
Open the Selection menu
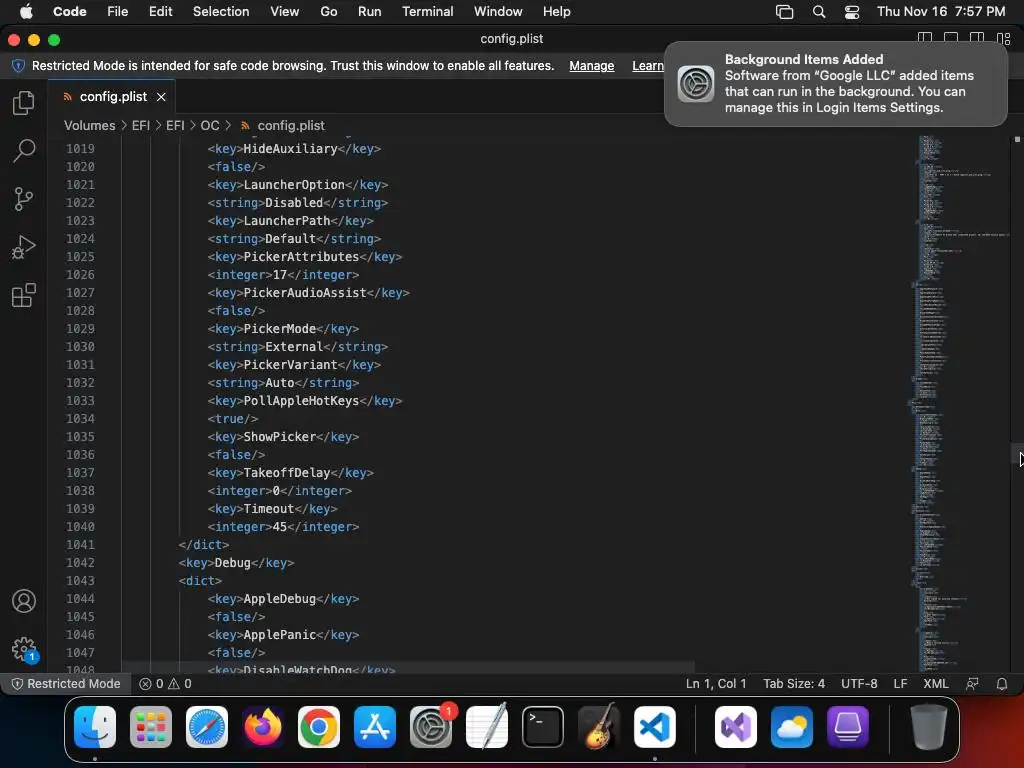[x=221, y=12]
